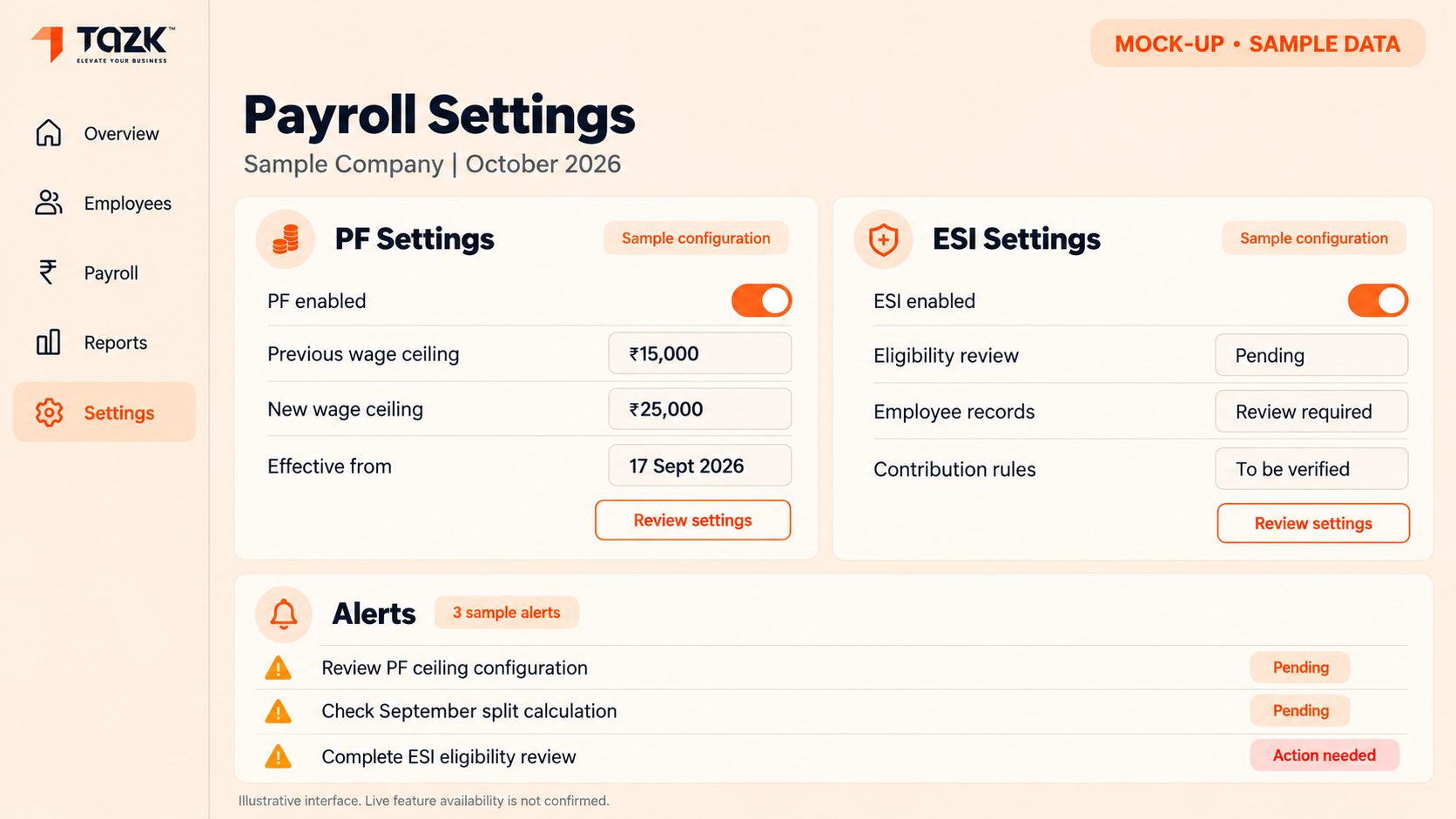Click warning icon for ESI eligibility alert
Image resolution: width=1456 pixels, height=819 pixels.
pyautogui.click(x=278, y=756)
